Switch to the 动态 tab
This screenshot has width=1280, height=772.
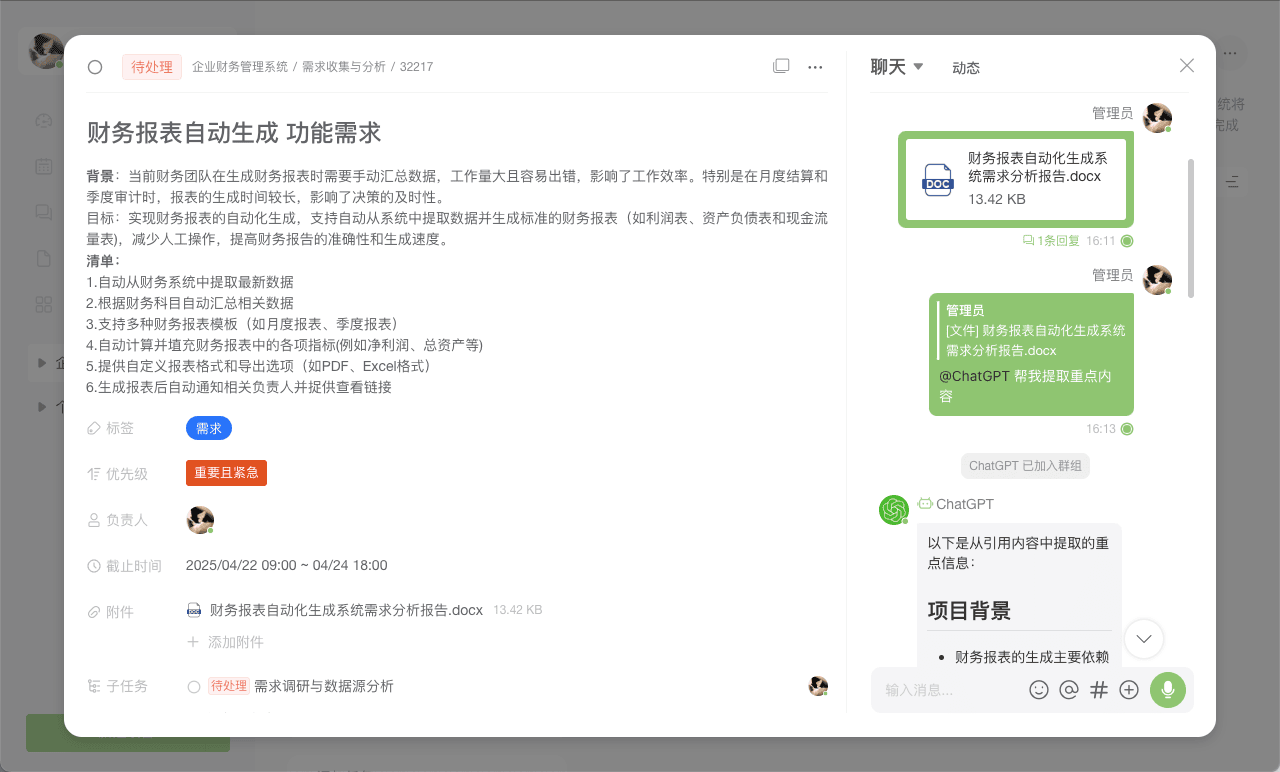coord(966,67)
